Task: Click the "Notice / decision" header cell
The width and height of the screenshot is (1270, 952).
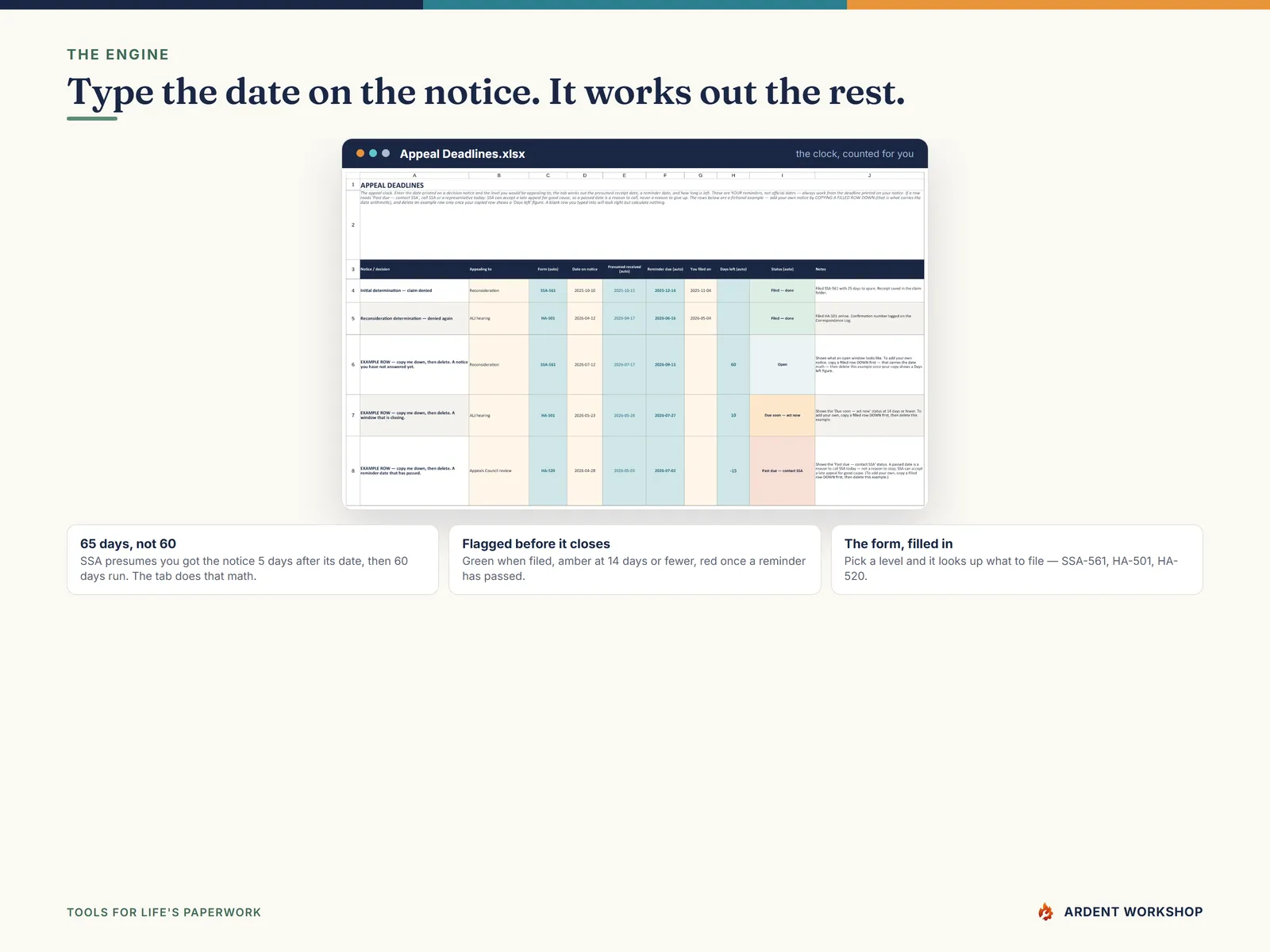Action: click(x=414, y=269)
